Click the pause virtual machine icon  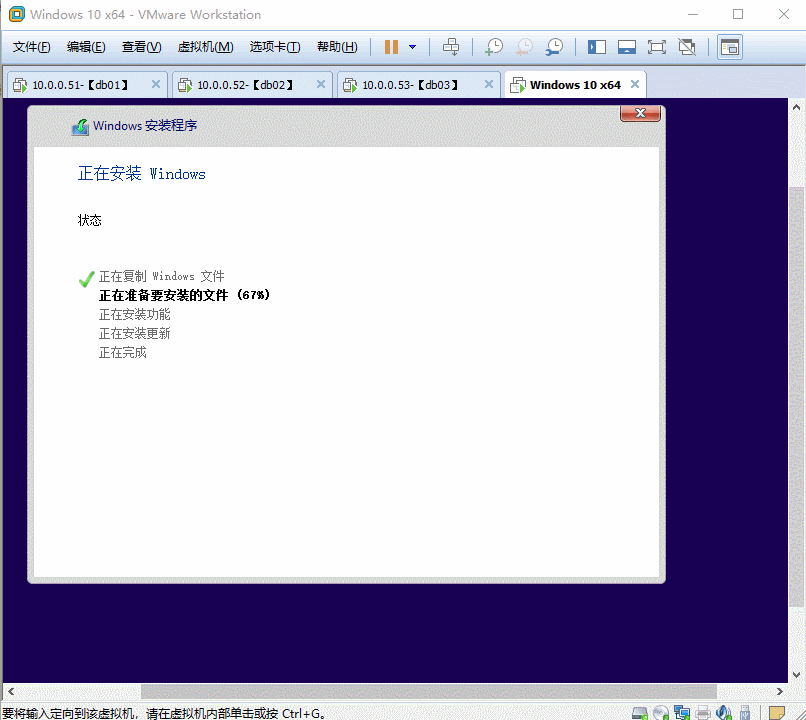pyautogui.click(x=391, y=47)
